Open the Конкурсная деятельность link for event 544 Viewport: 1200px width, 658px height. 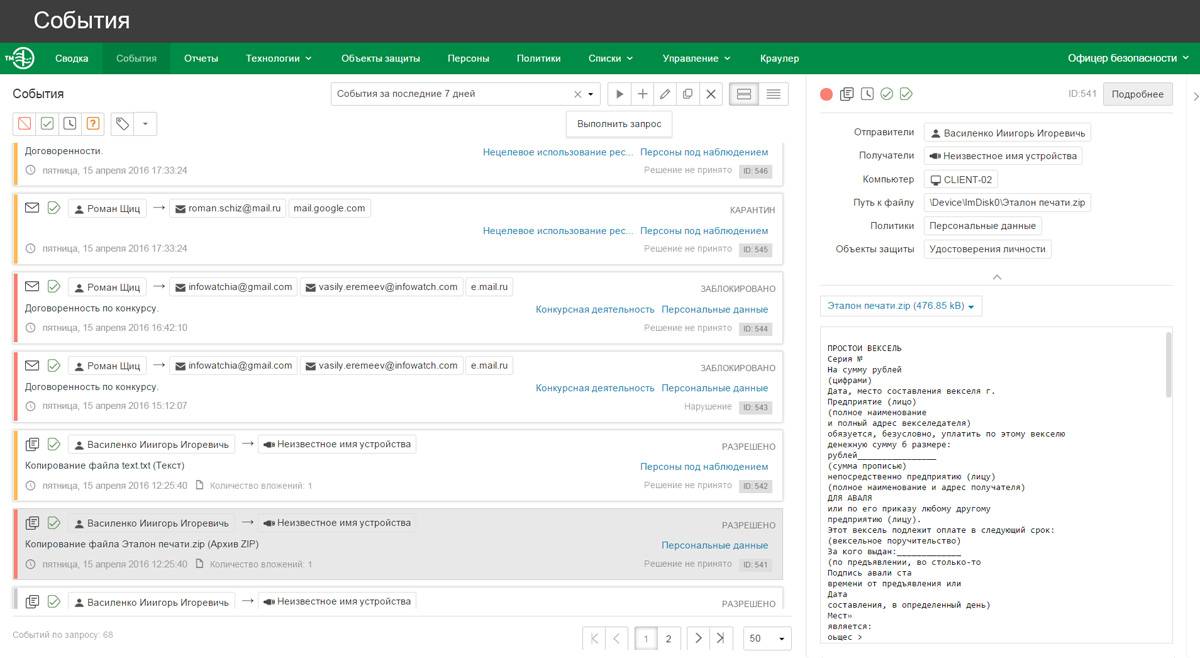(594, 309)
